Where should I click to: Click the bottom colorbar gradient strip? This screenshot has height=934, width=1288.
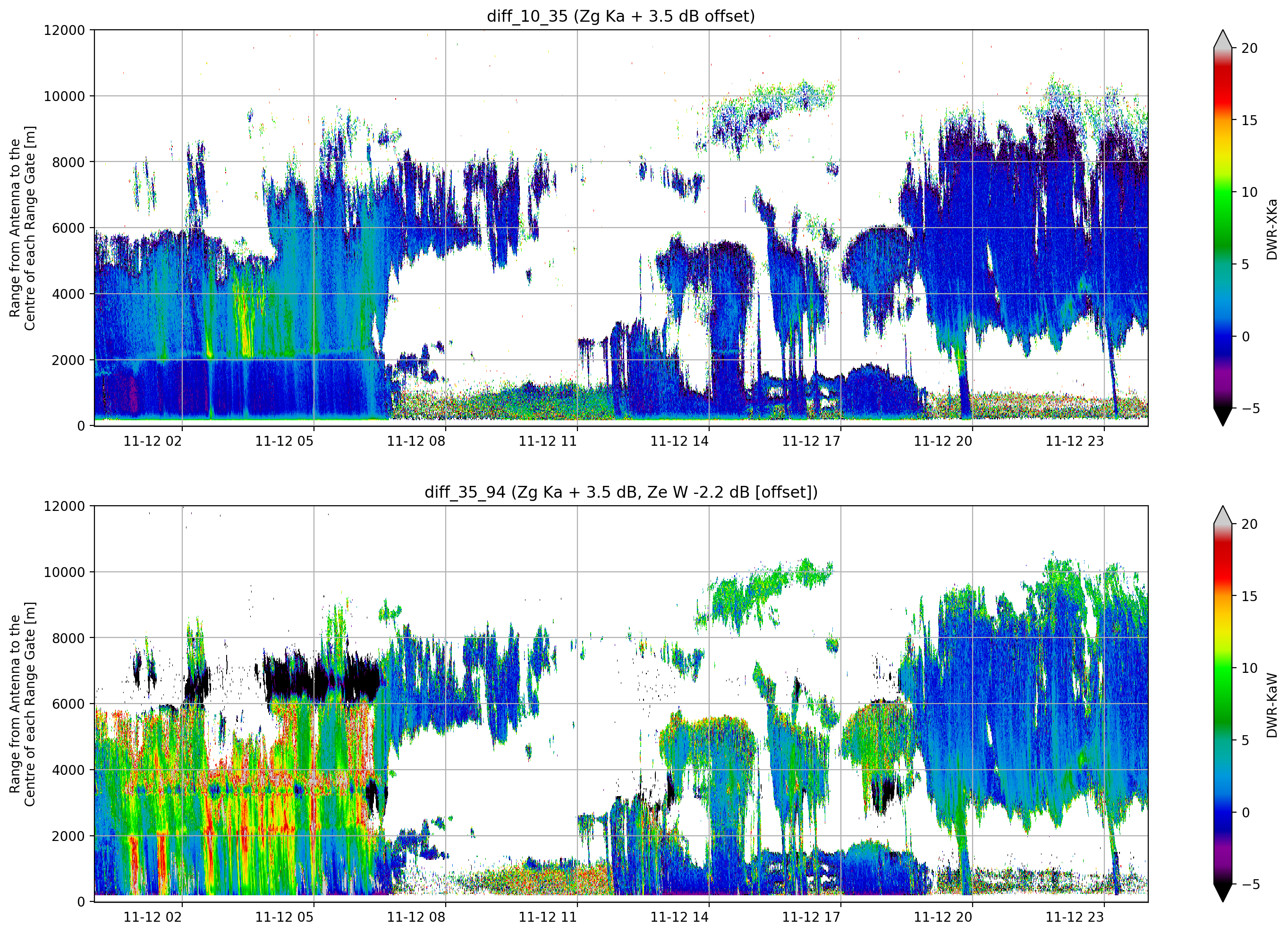point(1223,704)
